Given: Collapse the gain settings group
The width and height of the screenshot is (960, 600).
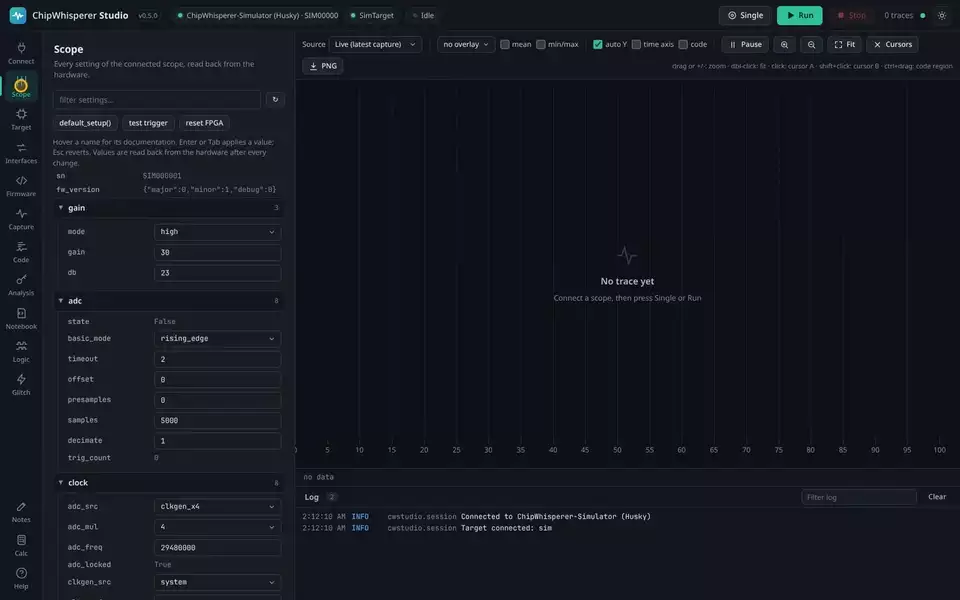Looking at the screenshot, I should point(168,208).
